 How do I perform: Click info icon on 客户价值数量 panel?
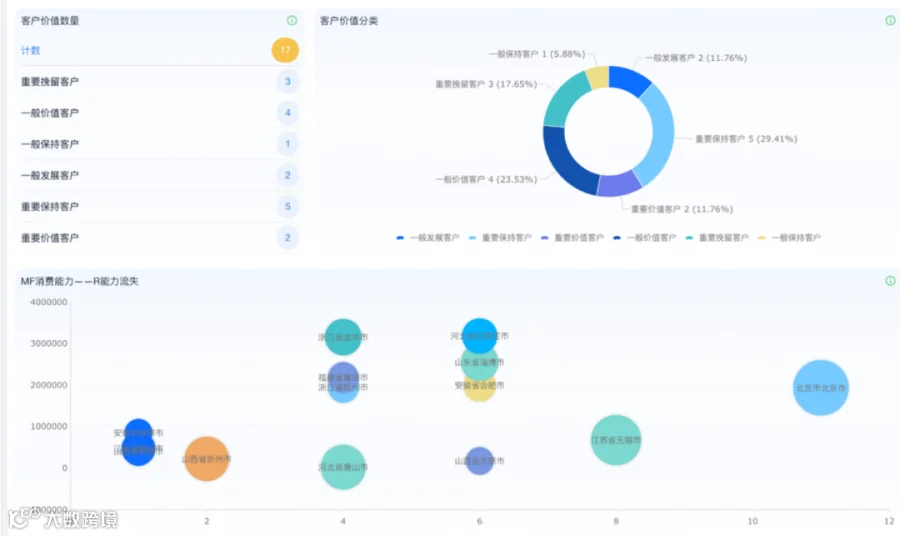click(292, 21)
